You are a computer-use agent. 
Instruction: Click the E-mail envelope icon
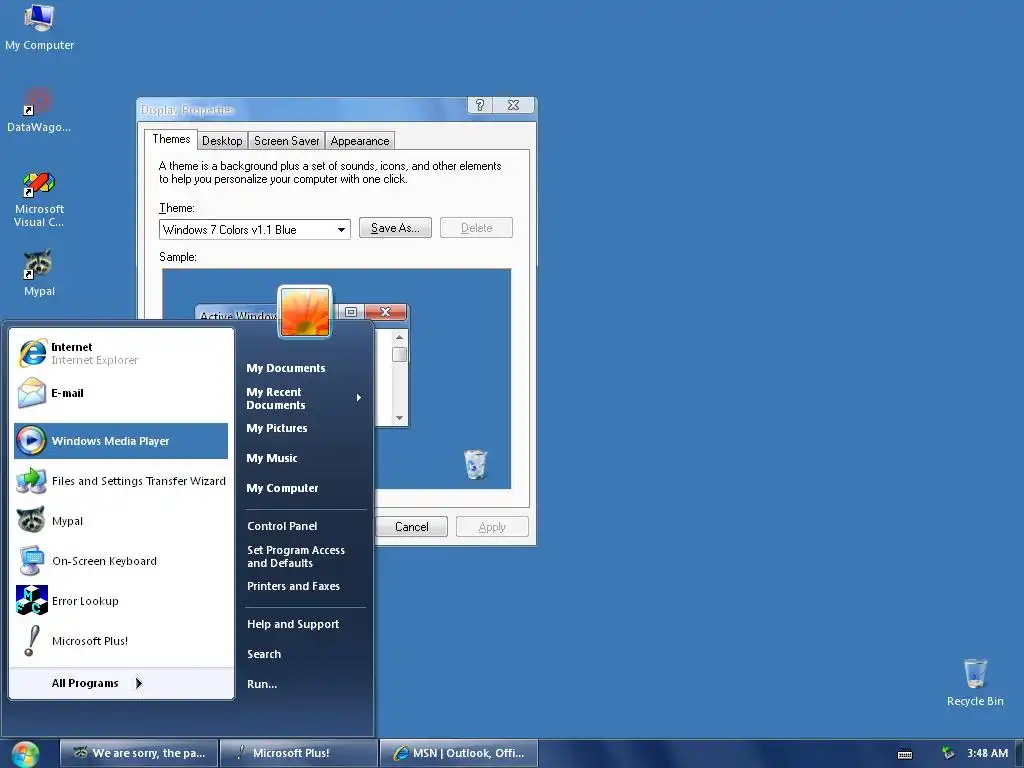point(31,393)
